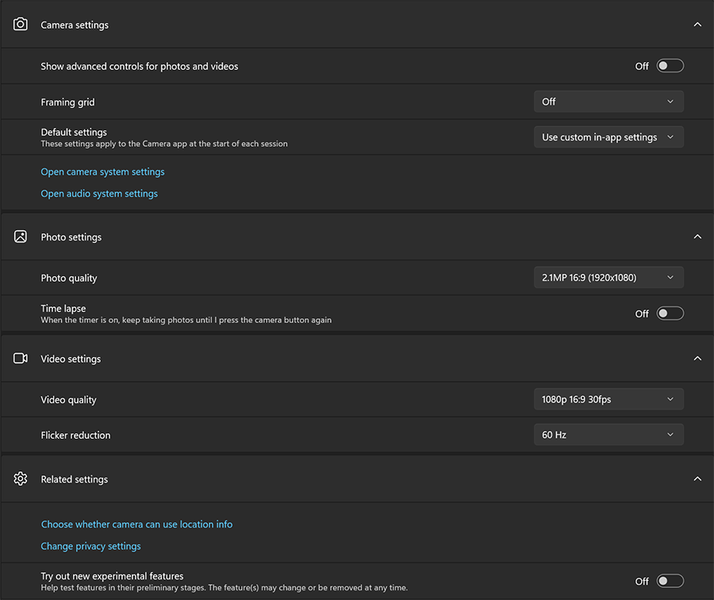Screen dimensions: 714x600
Task: Click the video camera icon beside Video settings
Action: (x=20, y=358)
